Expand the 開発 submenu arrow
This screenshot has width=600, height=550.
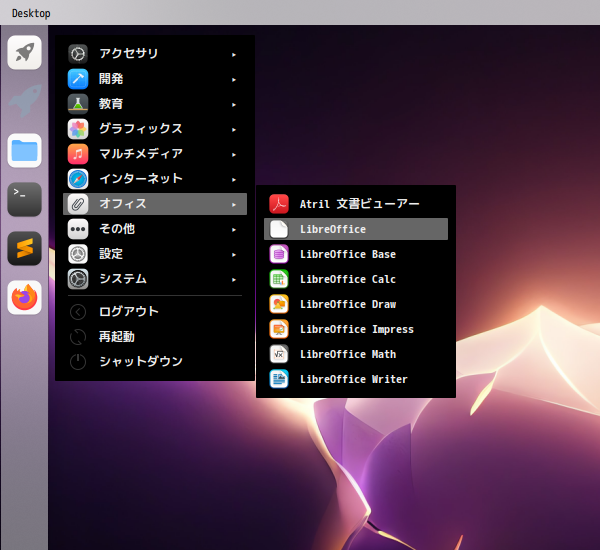click(234, 80)
